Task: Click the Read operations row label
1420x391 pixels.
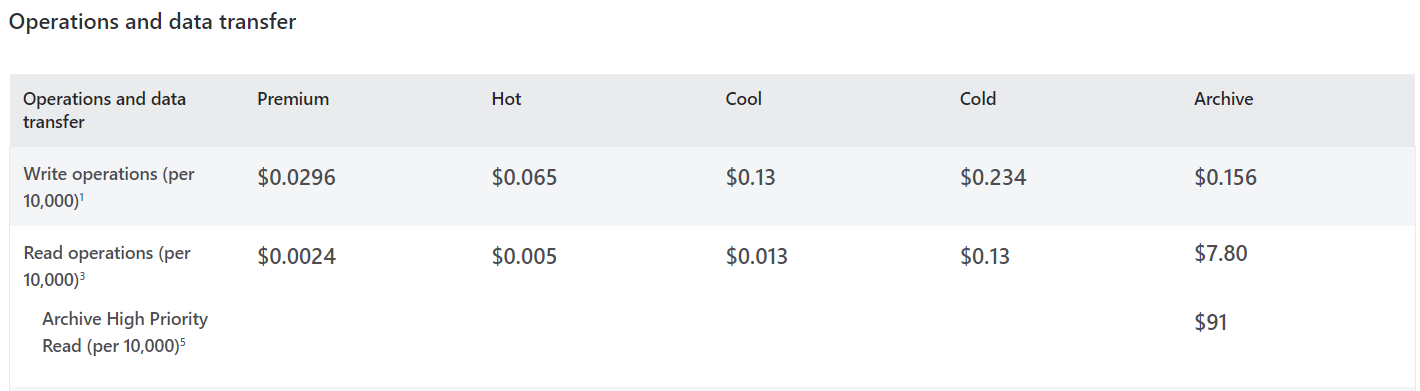Action: 107,265
